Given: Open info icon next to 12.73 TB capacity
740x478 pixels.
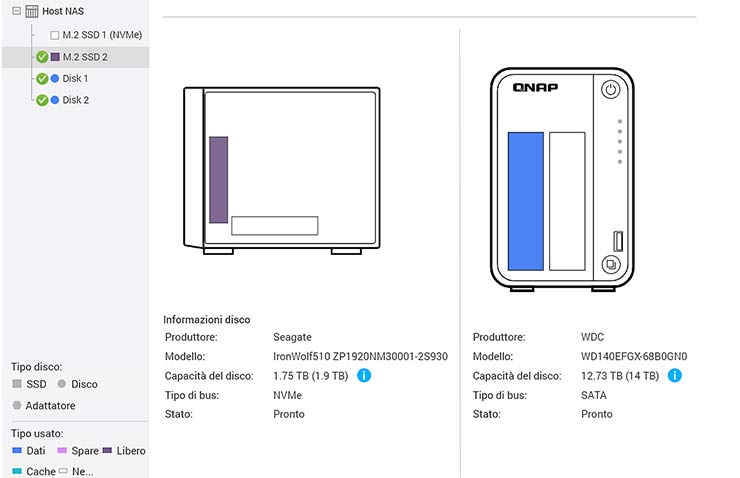Looking at the screenshot, I should pyautogui.click(x=674, y=376).
